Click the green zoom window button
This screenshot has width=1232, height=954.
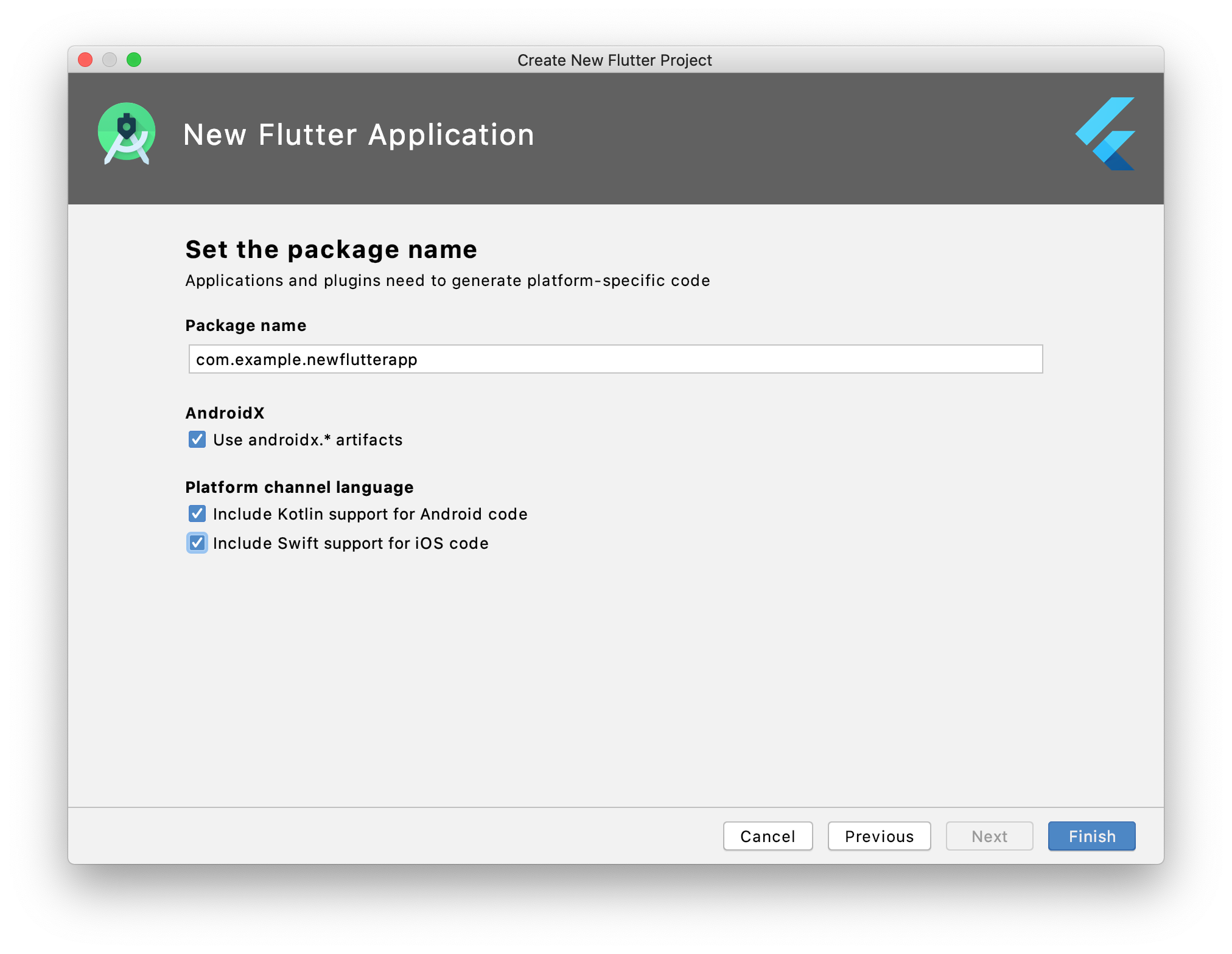[134, 60]
